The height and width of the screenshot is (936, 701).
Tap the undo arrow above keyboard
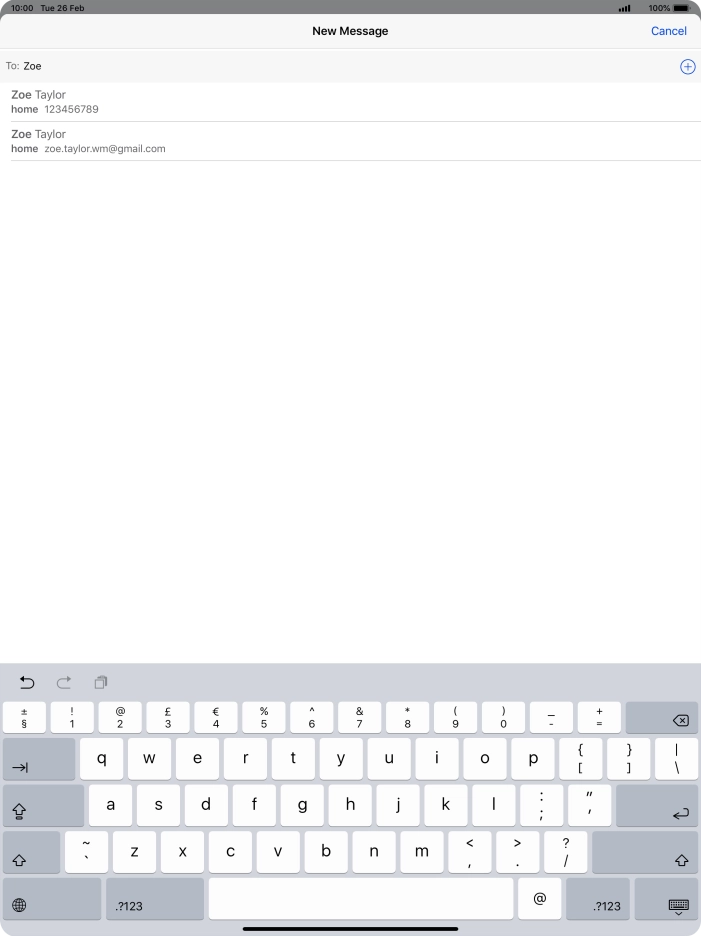click(27, 683)
